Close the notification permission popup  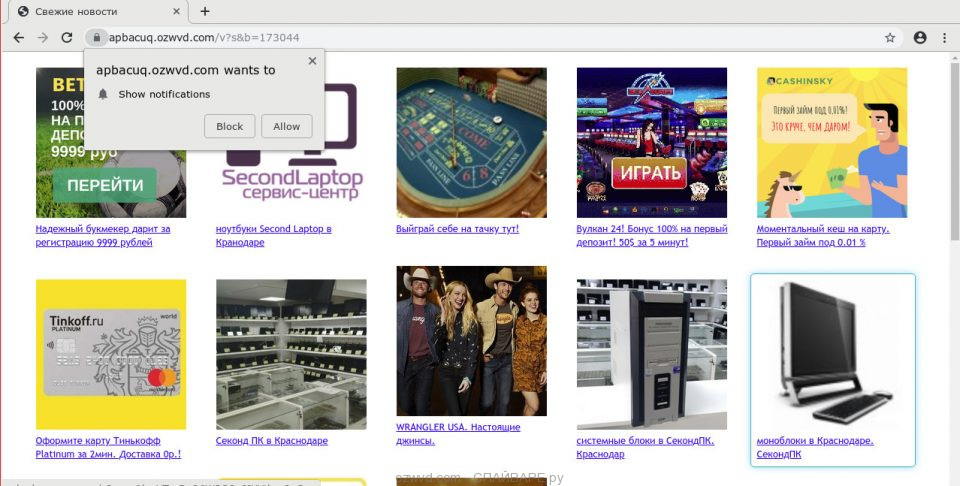point(312,61)
